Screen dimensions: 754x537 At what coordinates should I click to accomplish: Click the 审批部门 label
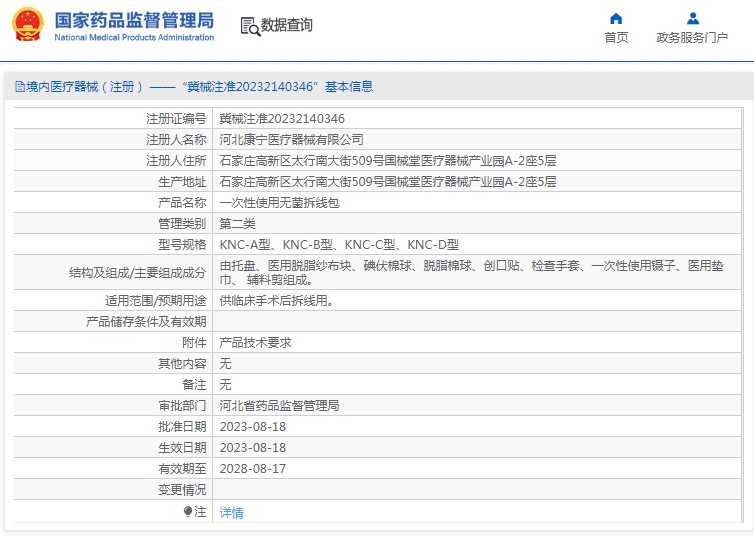point(182,406)
